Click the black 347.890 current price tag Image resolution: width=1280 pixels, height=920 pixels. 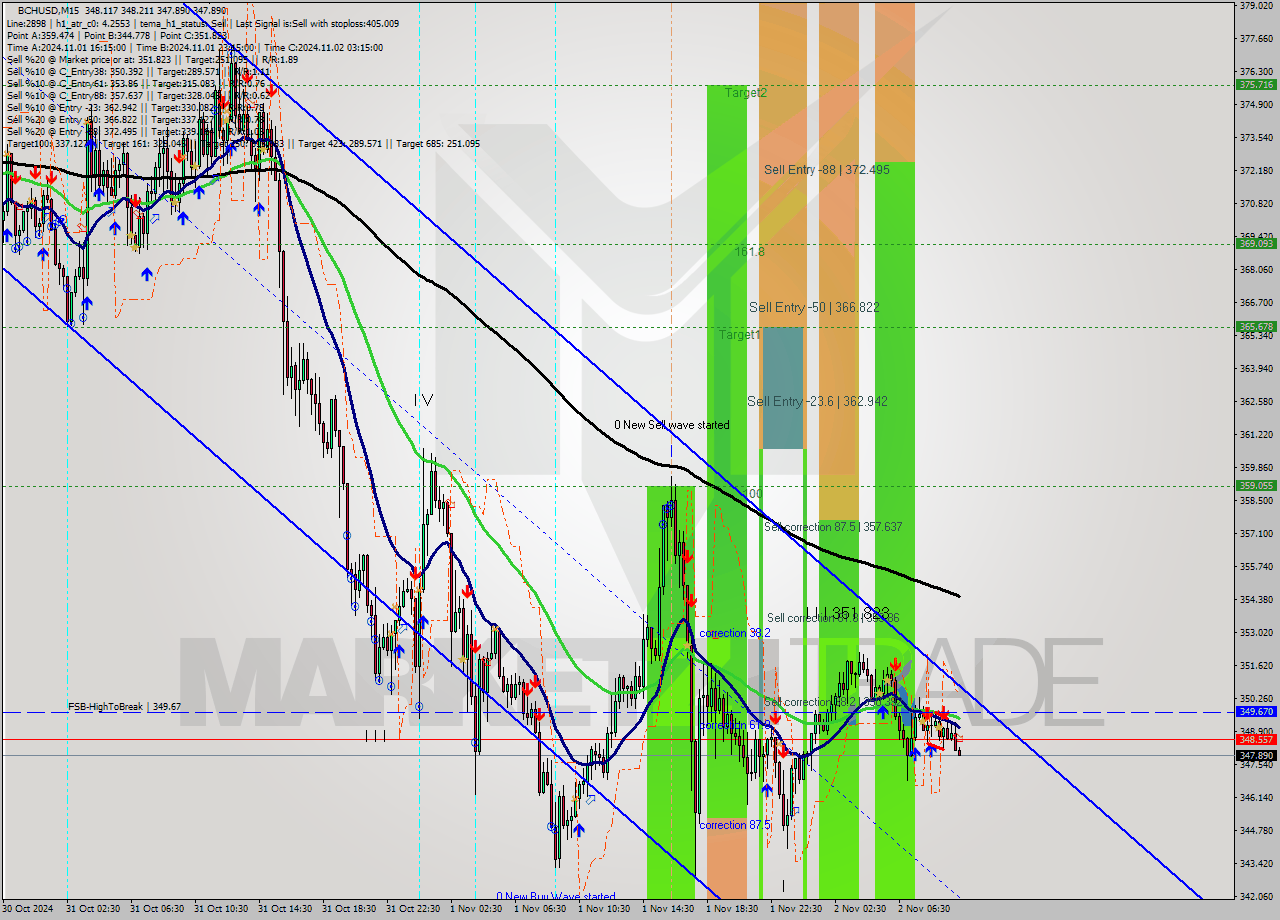1256,755
